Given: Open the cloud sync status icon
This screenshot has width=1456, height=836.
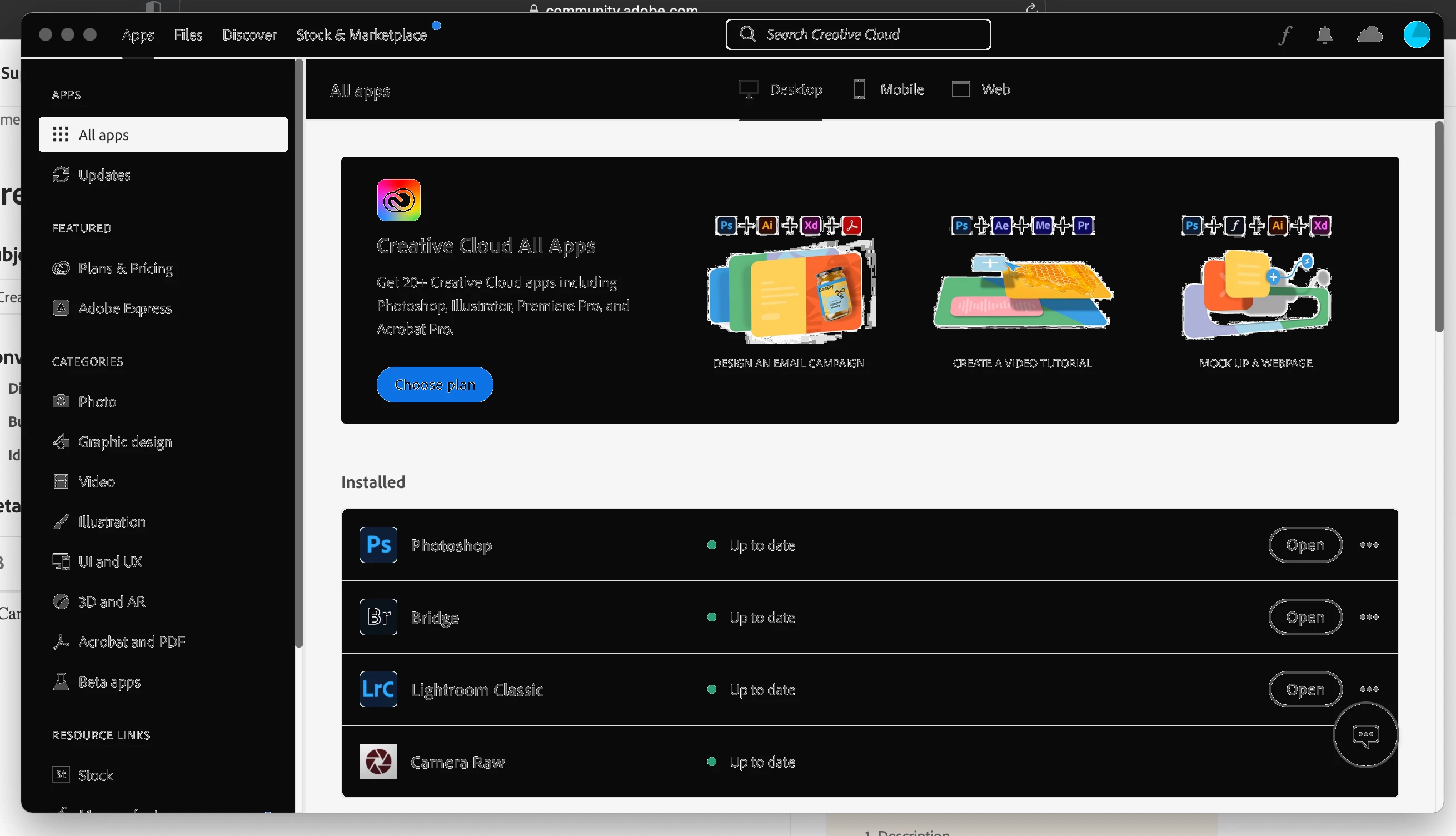Looking at the screenshot, I should click(1369, 35).
